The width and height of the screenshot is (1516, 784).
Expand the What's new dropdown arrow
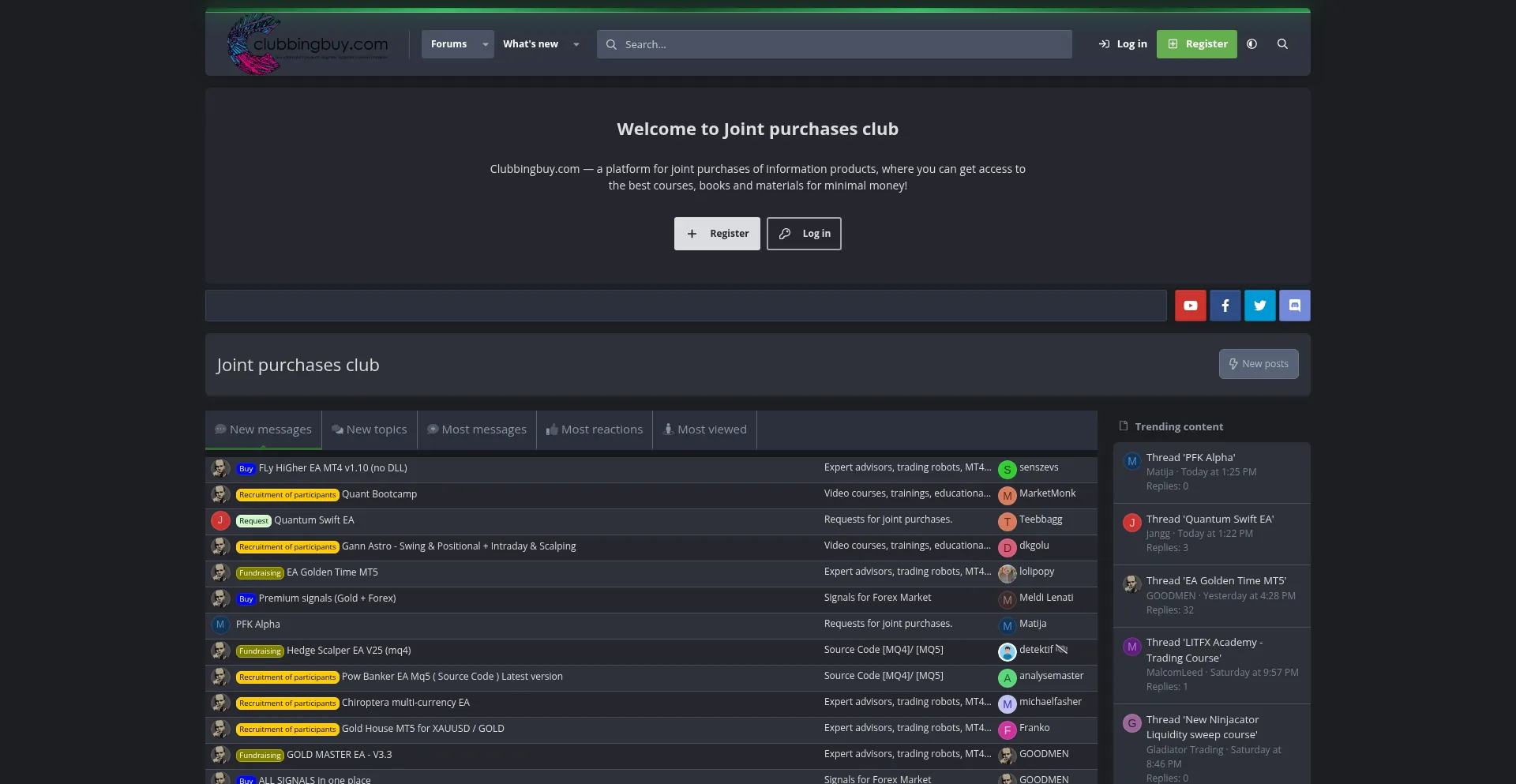[576, 44]
